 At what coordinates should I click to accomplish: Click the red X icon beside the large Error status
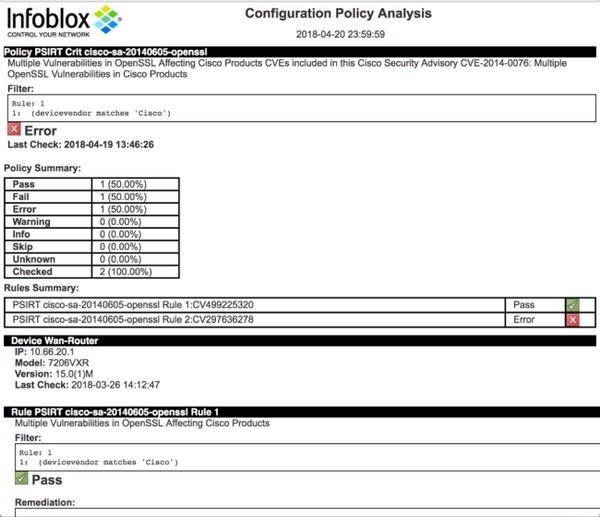(14, 129)
